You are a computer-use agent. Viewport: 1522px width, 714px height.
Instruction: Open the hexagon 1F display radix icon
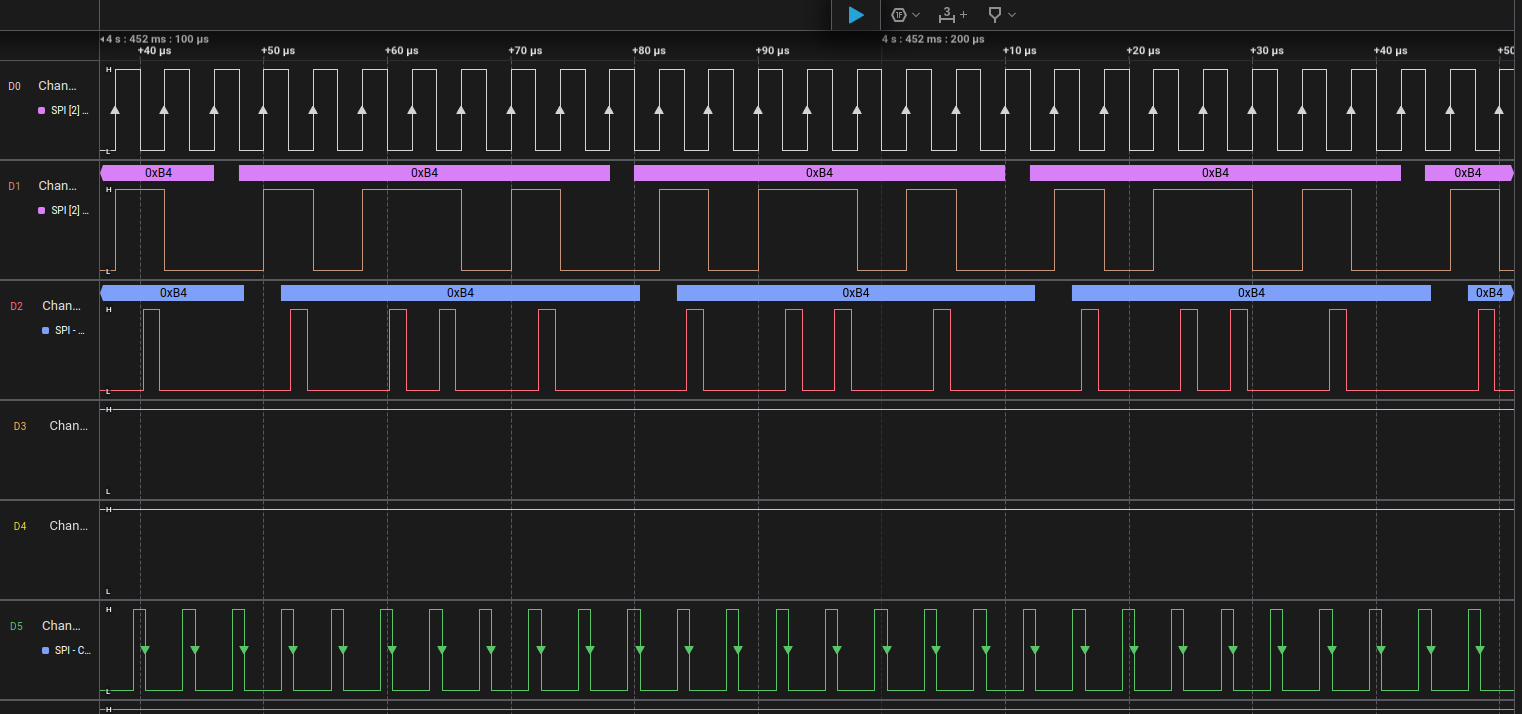(x=898, y=15)
